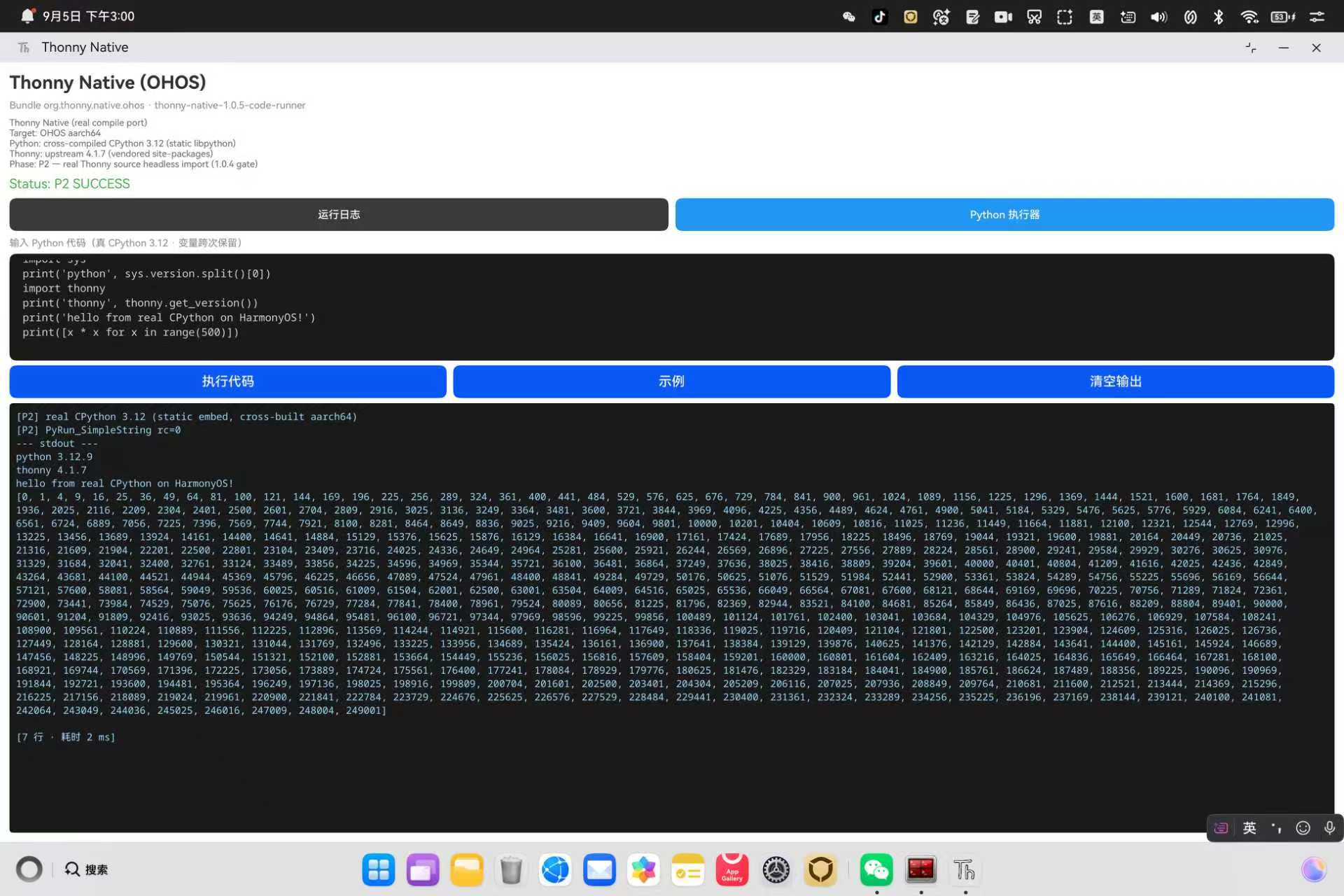The width and height of the screenshot is (1344, 896).
Task: Open the yellow Notes checklist dock icon
Action: click(687, 870)
